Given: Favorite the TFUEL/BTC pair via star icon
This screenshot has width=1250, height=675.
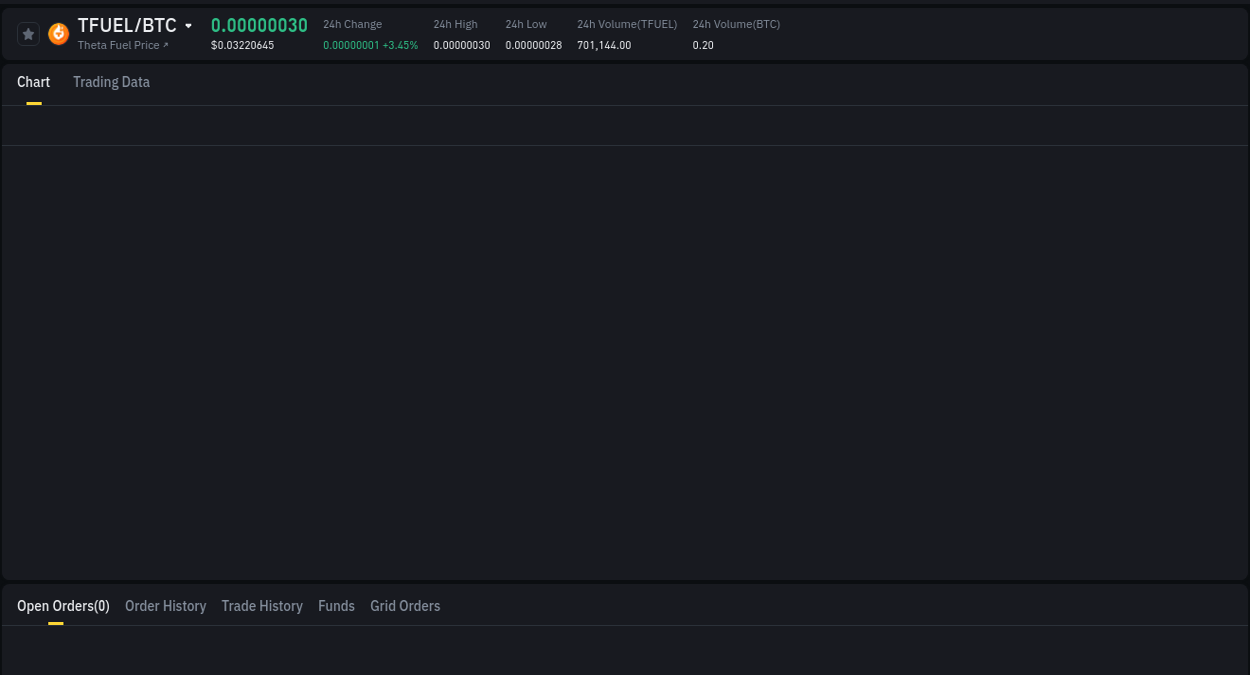Looking at the screenshot, I should 28,33.
